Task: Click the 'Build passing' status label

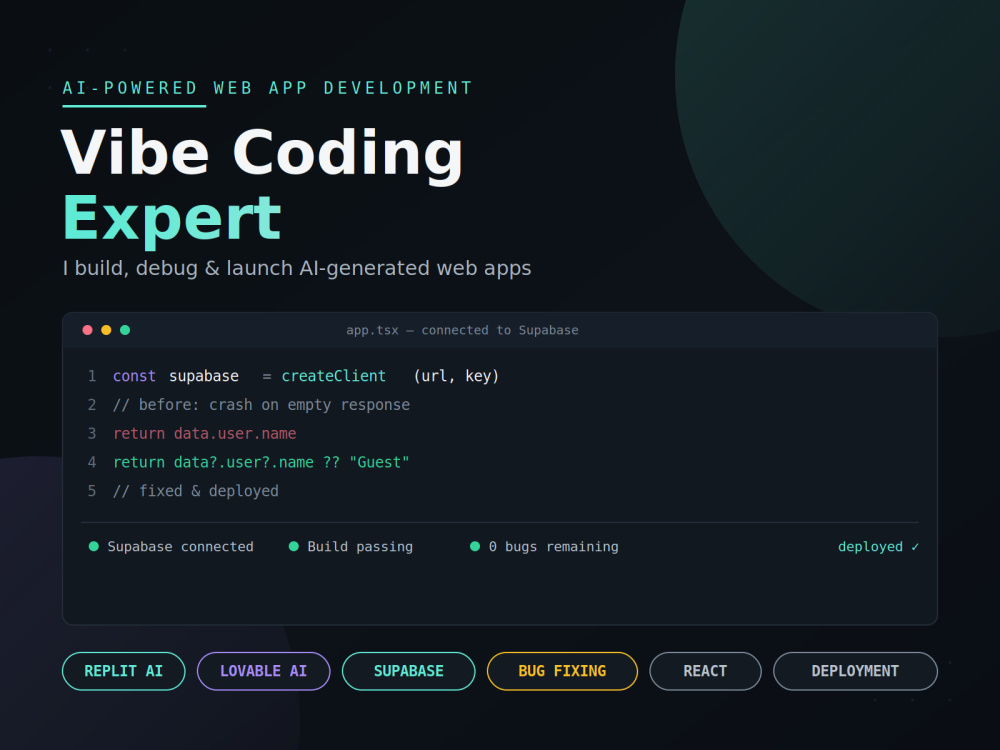Action: [x=360, y=547]
